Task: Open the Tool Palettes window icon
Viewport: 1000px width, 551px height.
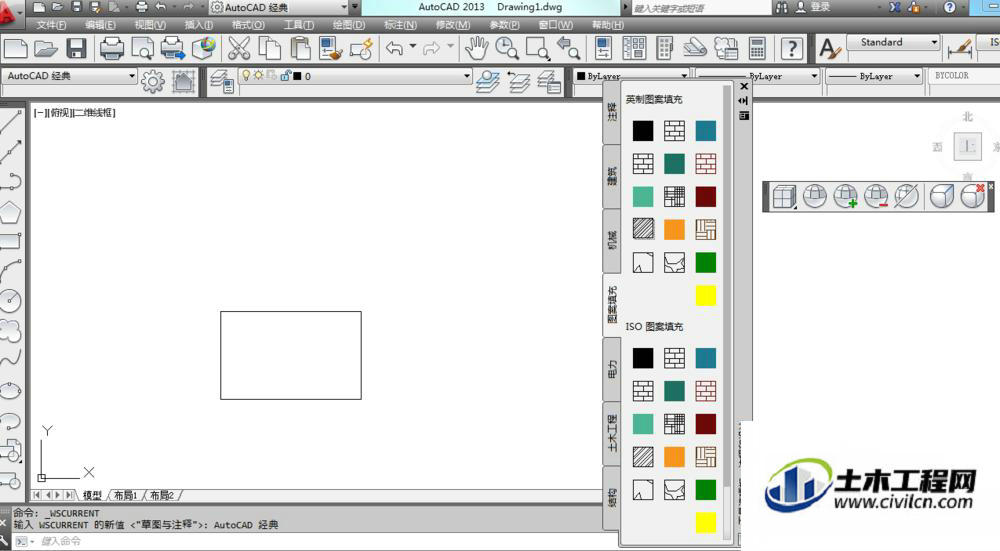Action: pos(665,48)
